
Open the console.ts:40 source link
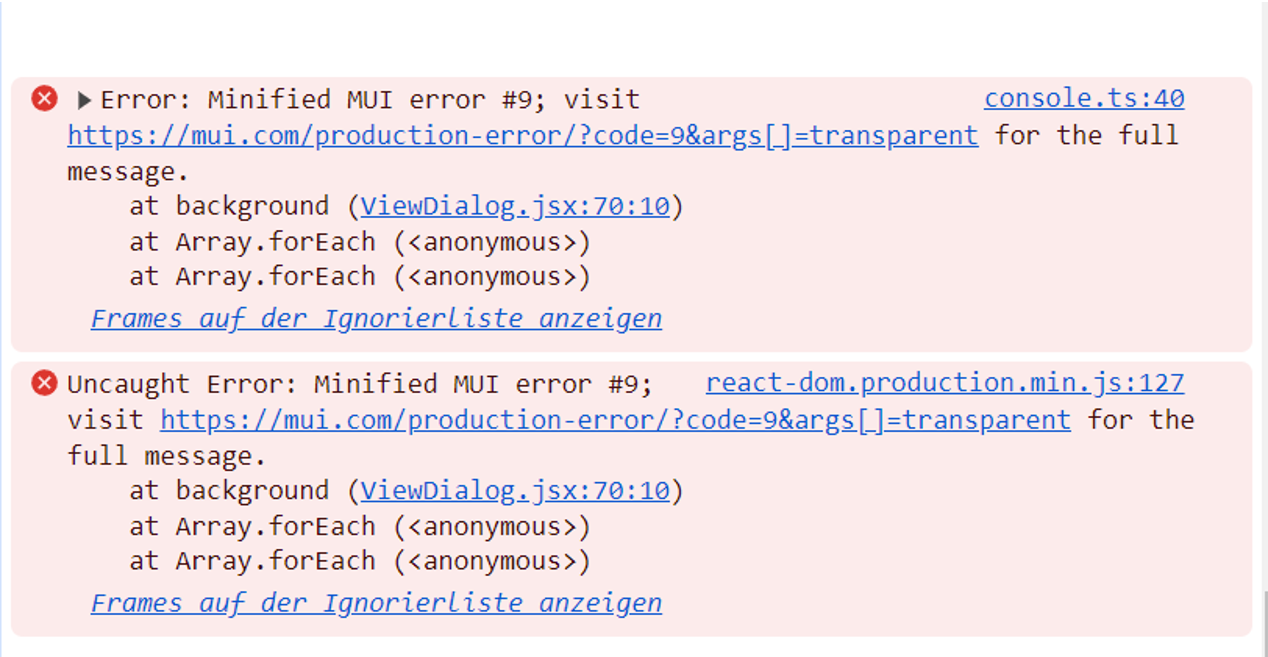(x=1084, y=99)
